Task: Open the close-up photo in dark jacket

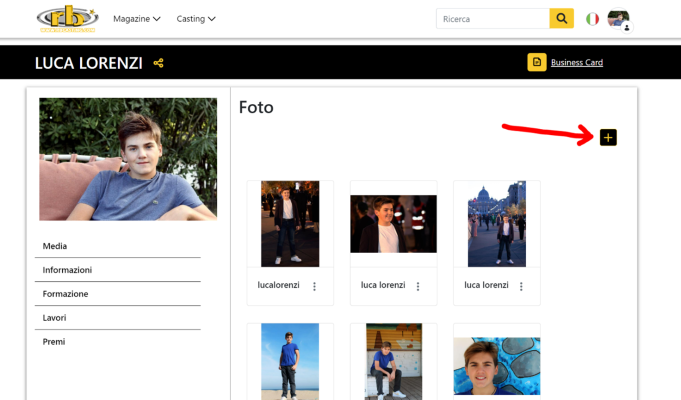Action: pyautogui.click(x=393, y=224)
